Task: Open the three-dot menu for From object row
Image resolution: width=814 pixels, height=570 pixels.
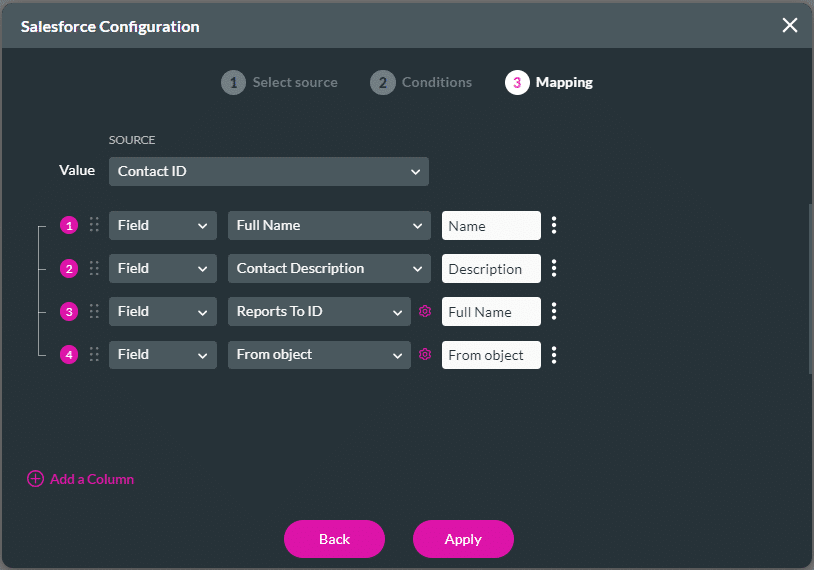Action: 554,355
